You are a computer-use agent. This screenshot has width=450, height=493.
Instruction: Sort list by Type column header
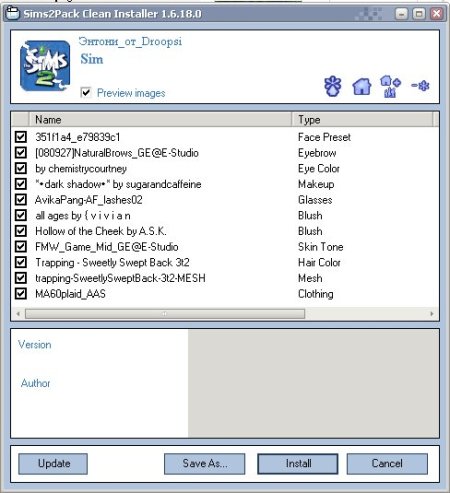point(362,119)
